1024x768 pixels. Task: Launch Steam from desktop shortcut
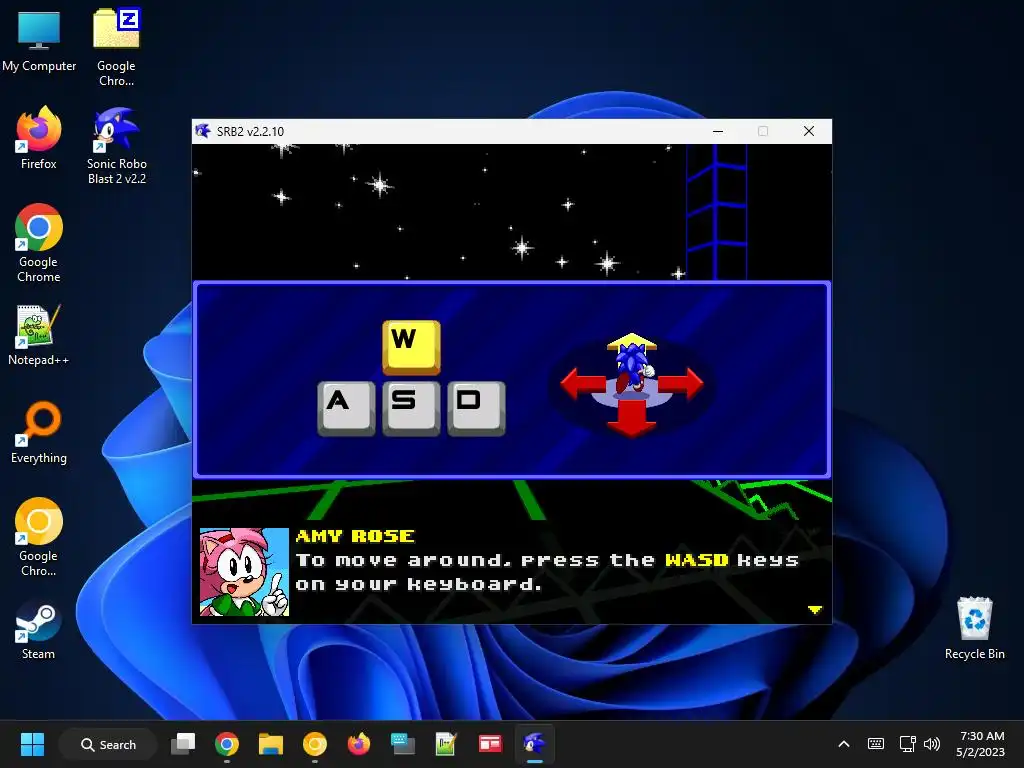39,628
